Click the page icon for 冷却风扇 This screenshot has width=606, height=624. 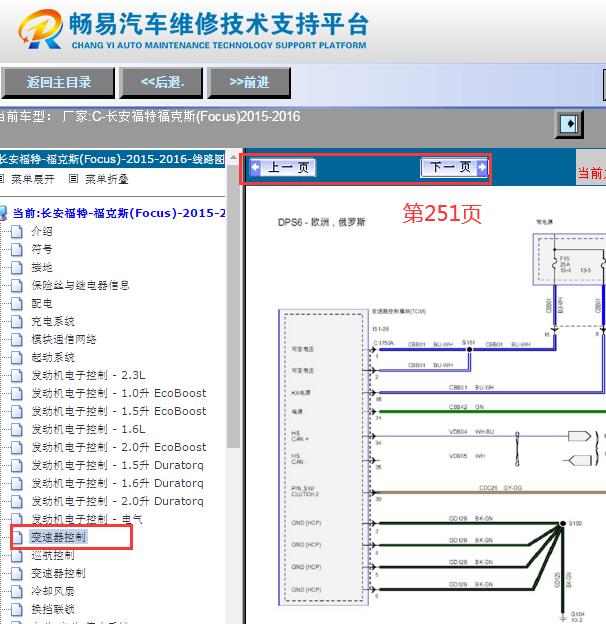[x=17, y=591]
